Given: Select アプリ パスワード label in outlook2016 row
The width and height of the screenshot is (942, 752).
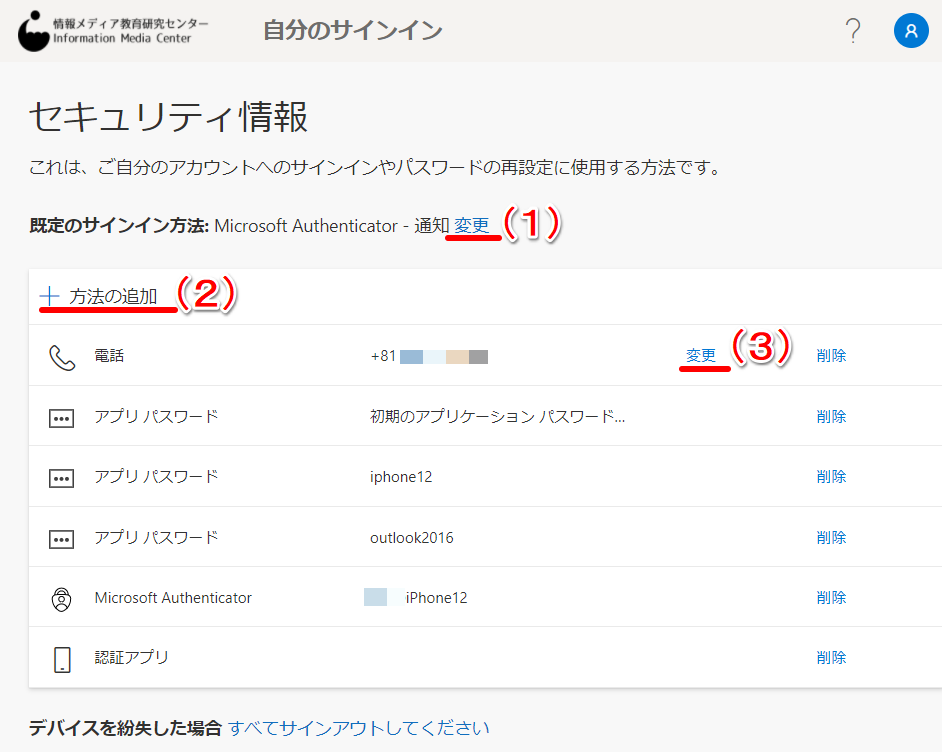Looking at the screenshot, I should 156,537.
